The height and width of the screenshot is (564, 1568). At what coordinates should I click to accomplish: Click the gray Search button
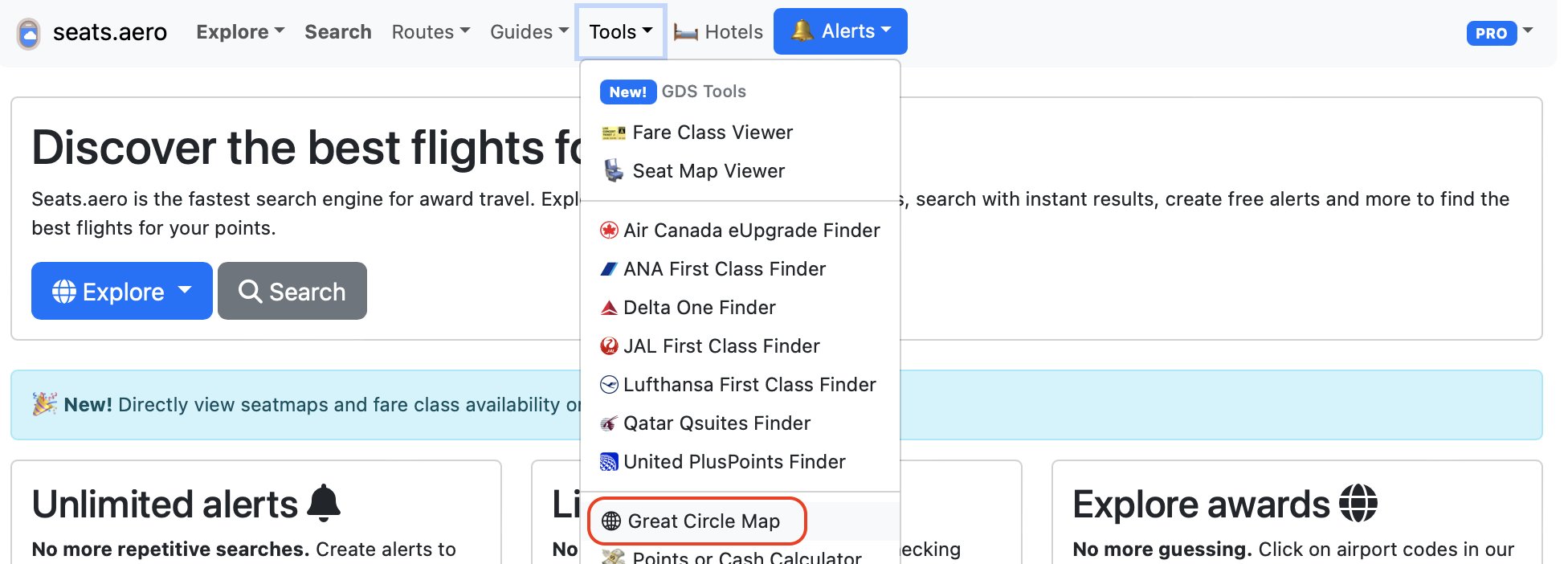click(x=292, y=291)
